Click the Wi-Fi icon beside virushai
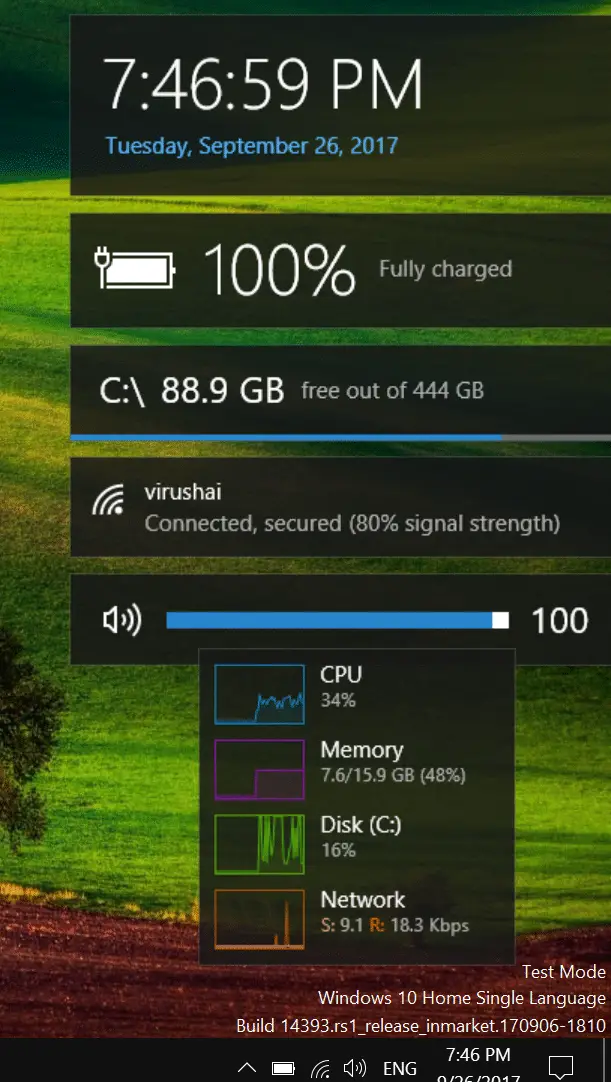The image size is (611, 1082). pos(108,499)
